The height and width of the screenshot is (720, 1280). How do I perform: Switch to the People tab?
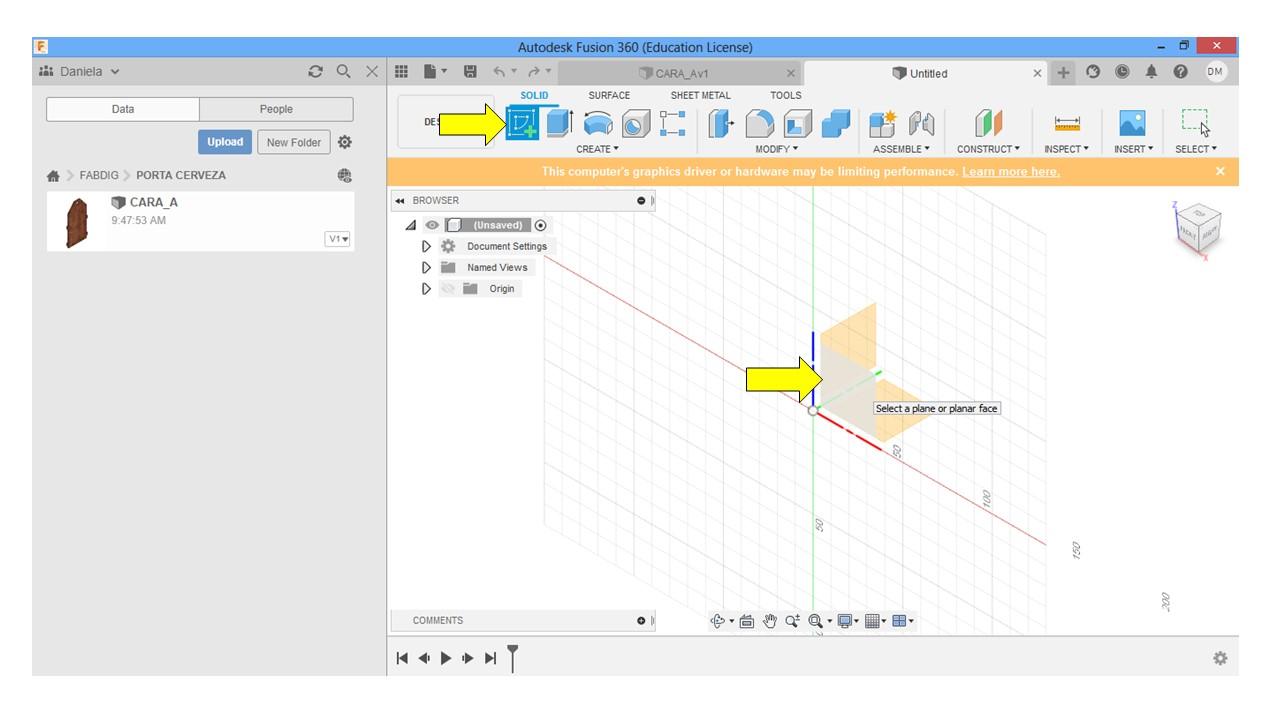(276, 109)
